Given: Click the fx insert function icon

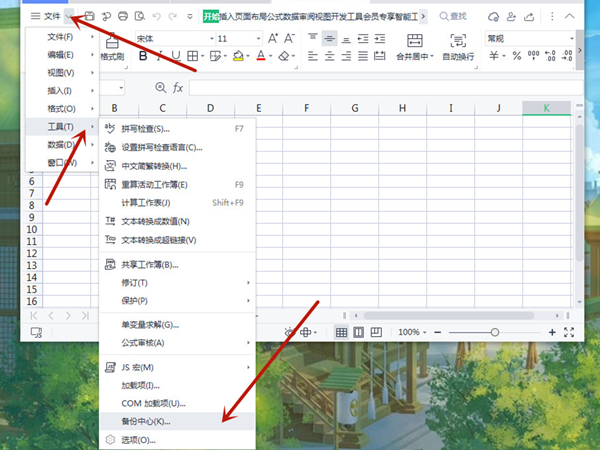Looking at the screenshot, I should click(178, 88).
